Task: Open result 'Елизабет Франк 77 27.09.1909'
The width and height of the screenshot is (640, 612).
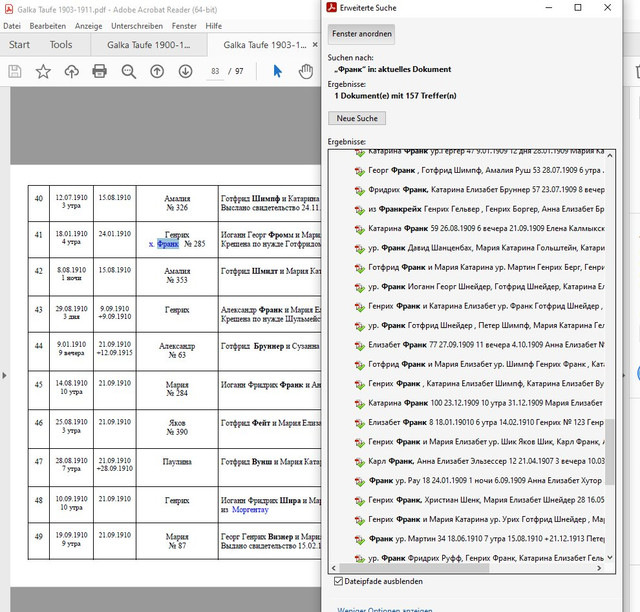Action: pos(486,345)
